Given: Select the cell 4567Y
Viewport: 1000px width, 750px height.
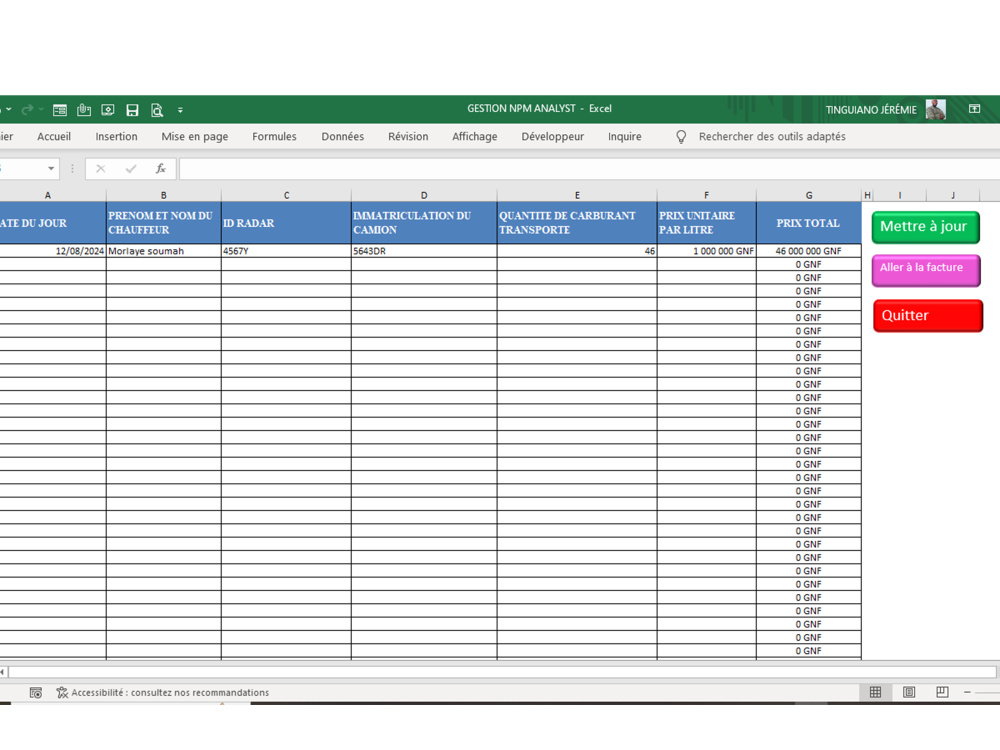Looking at the screenshot, I should click(x=286, y=251).
